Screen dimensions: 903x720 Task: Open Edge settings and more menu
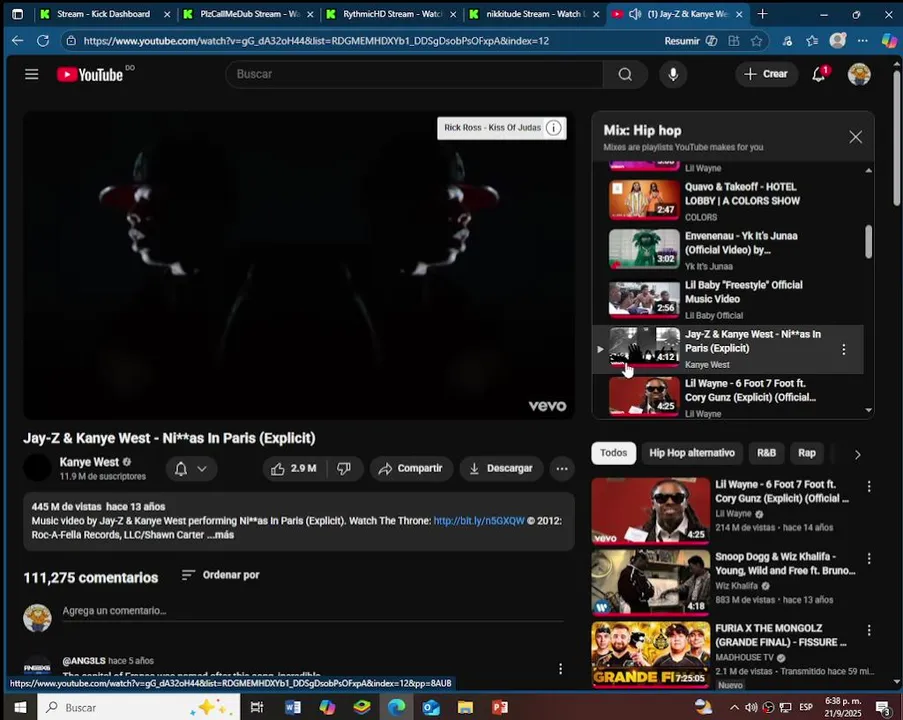pos(862,41)
